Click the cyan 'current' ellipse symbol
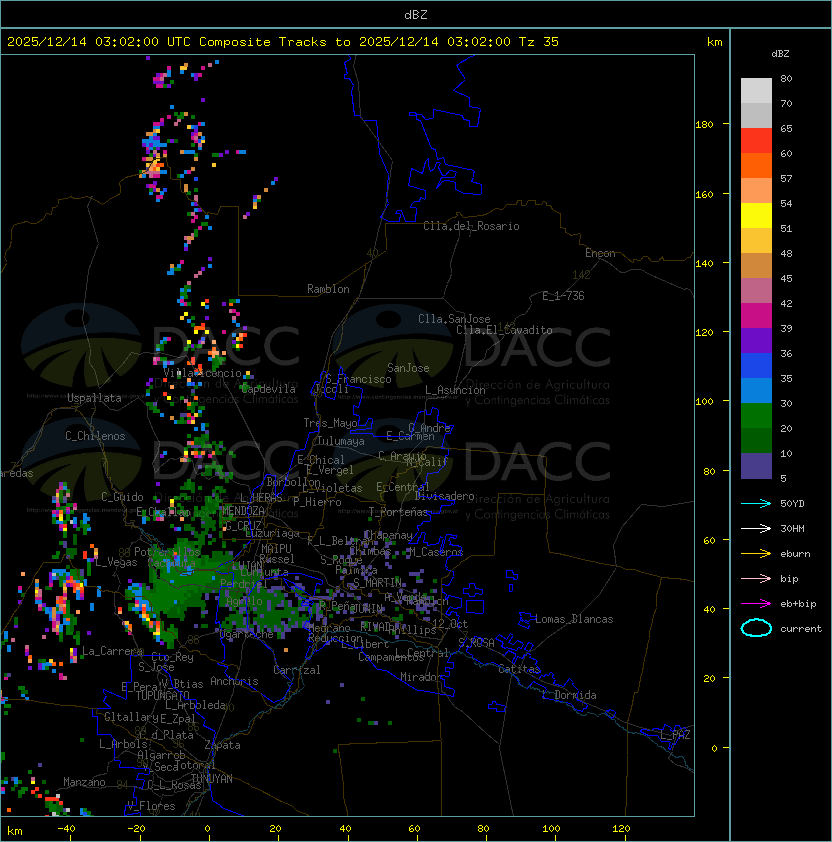This screenshot has height=842, width=832. pos(756,628)
